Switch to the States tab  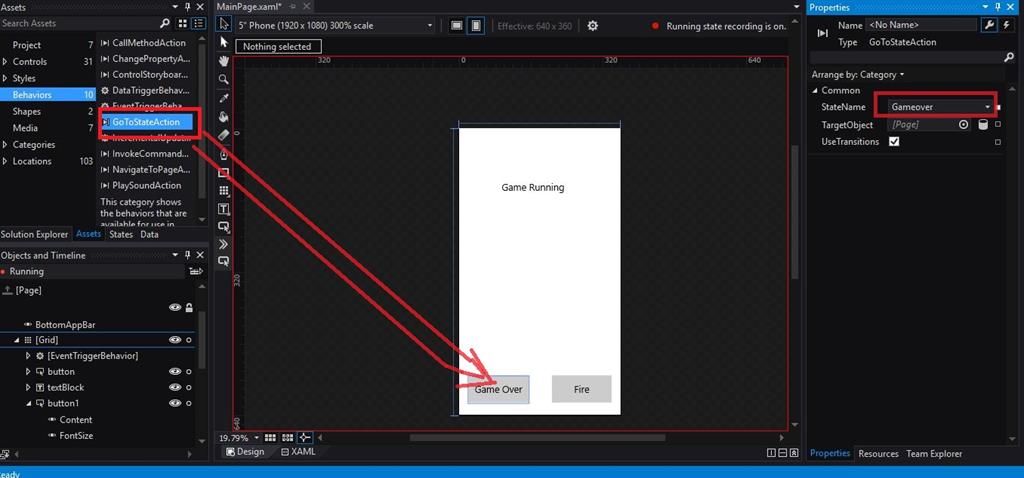pyautogui.click(x=121, y=234)
